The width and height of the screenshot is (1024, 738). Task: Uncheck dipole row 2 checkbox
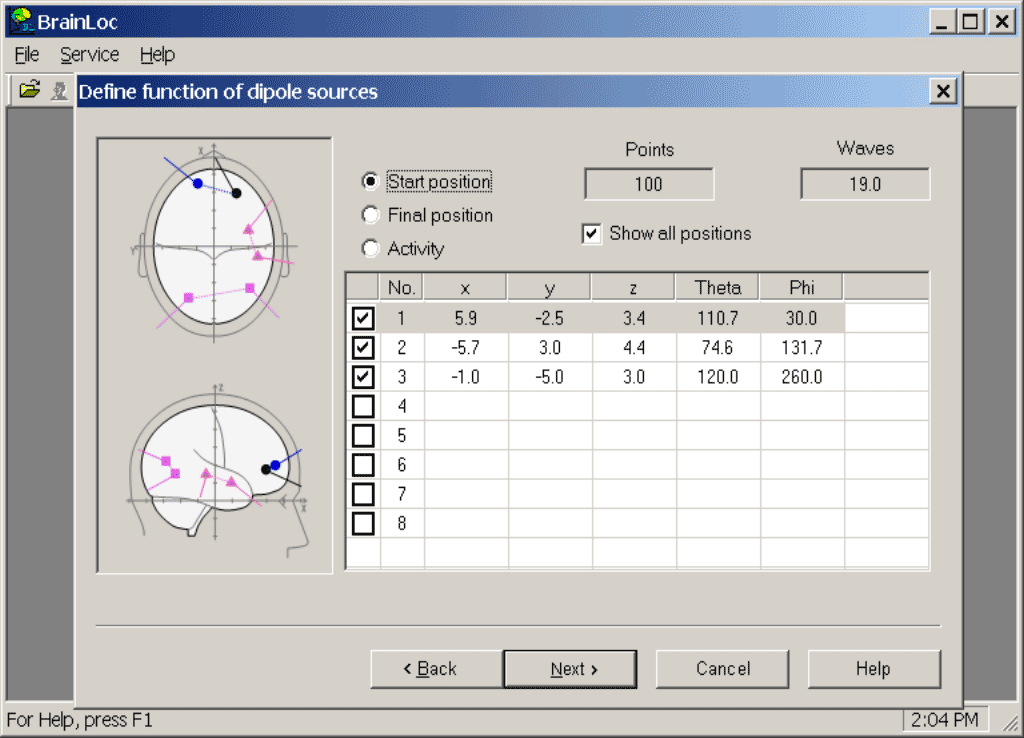coord(363,347)
